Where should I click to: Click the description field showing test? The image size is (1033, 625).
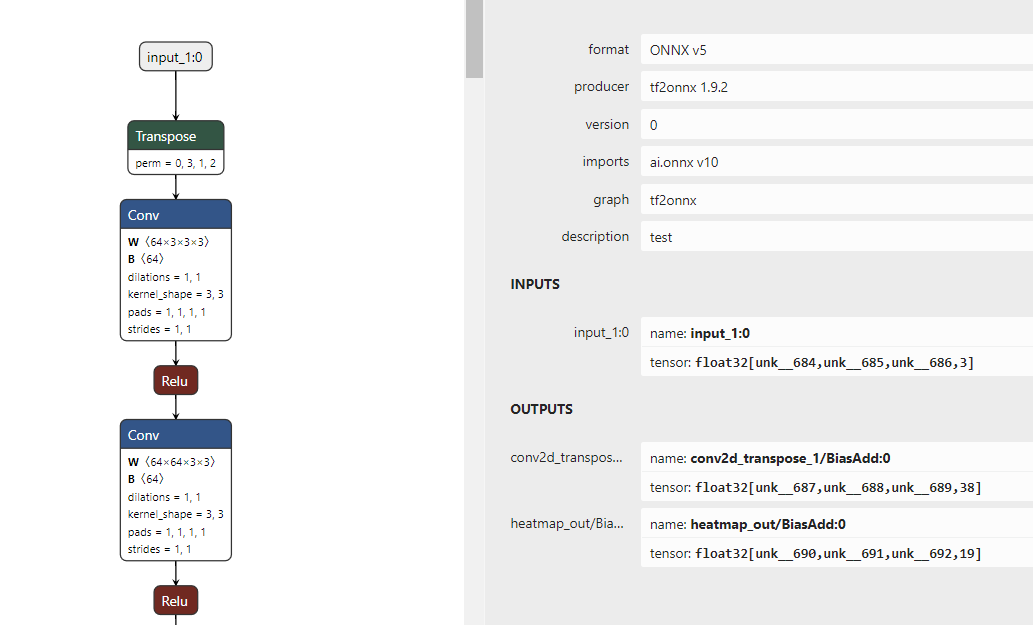pos(836,237)
